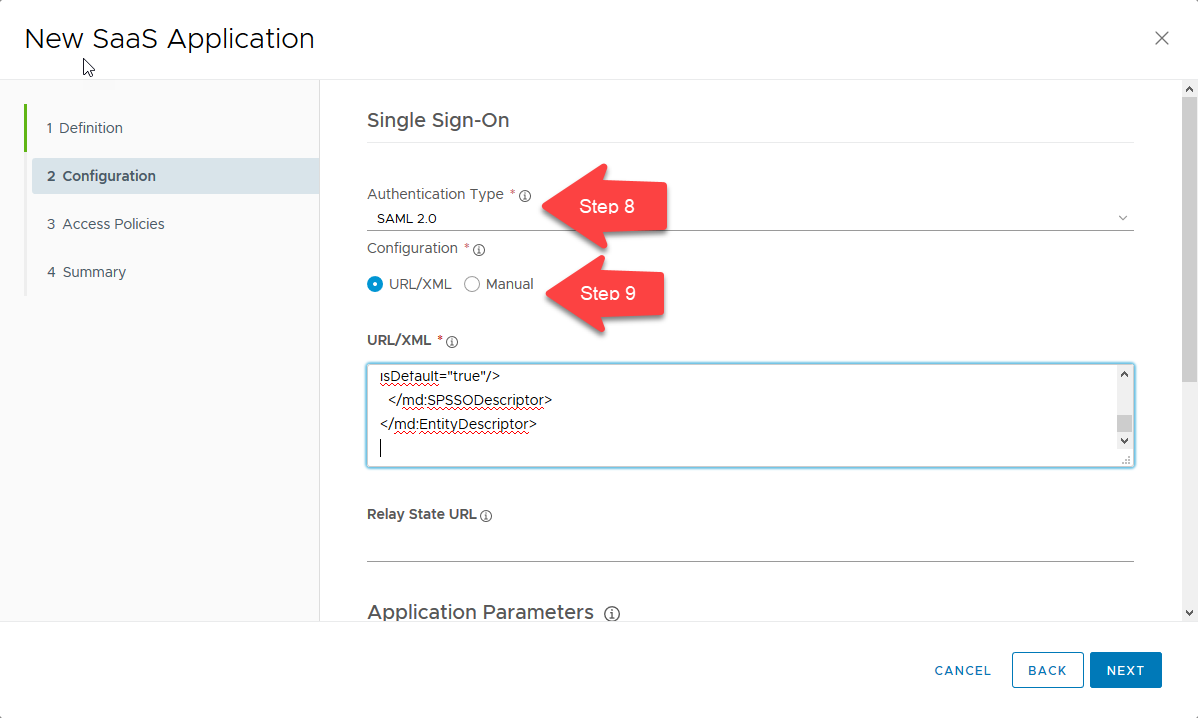Cancel the new SaaS application wizard
The image size is (1198, 718).
[961, 670]
